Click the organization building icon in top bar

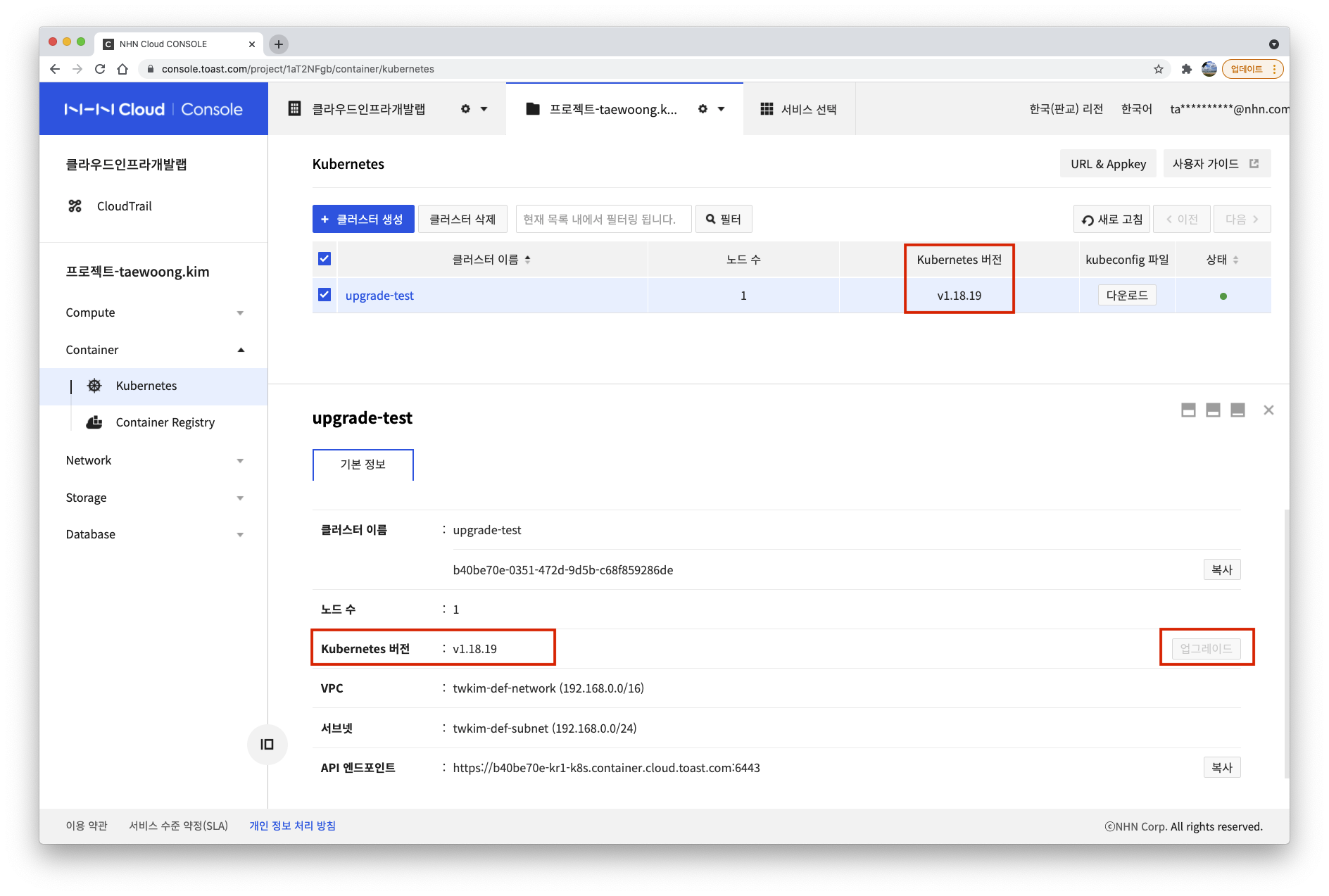coord(294,109)
